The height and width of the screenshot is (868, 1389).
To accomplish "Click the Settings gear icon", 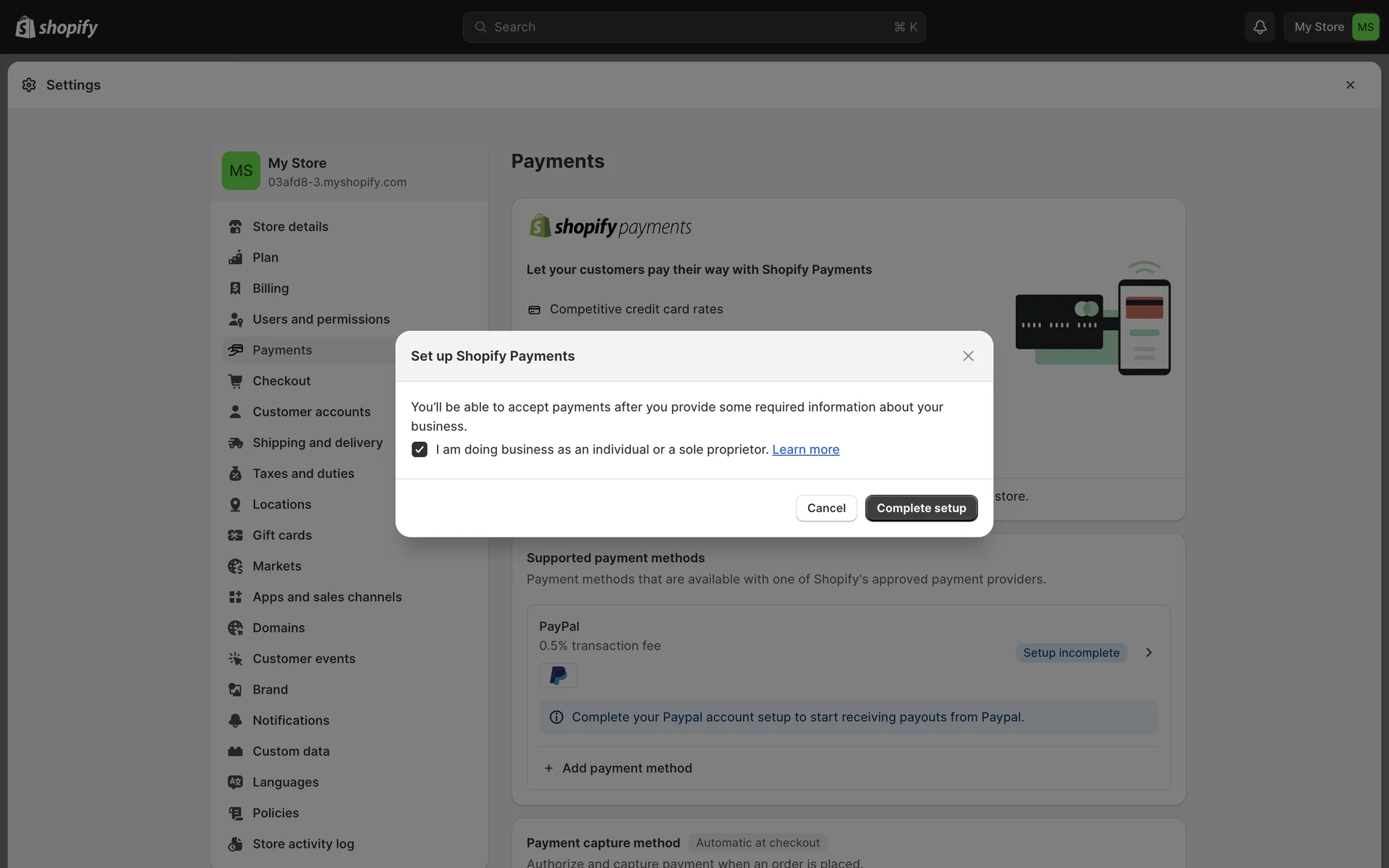I will (x=29, y=85).
